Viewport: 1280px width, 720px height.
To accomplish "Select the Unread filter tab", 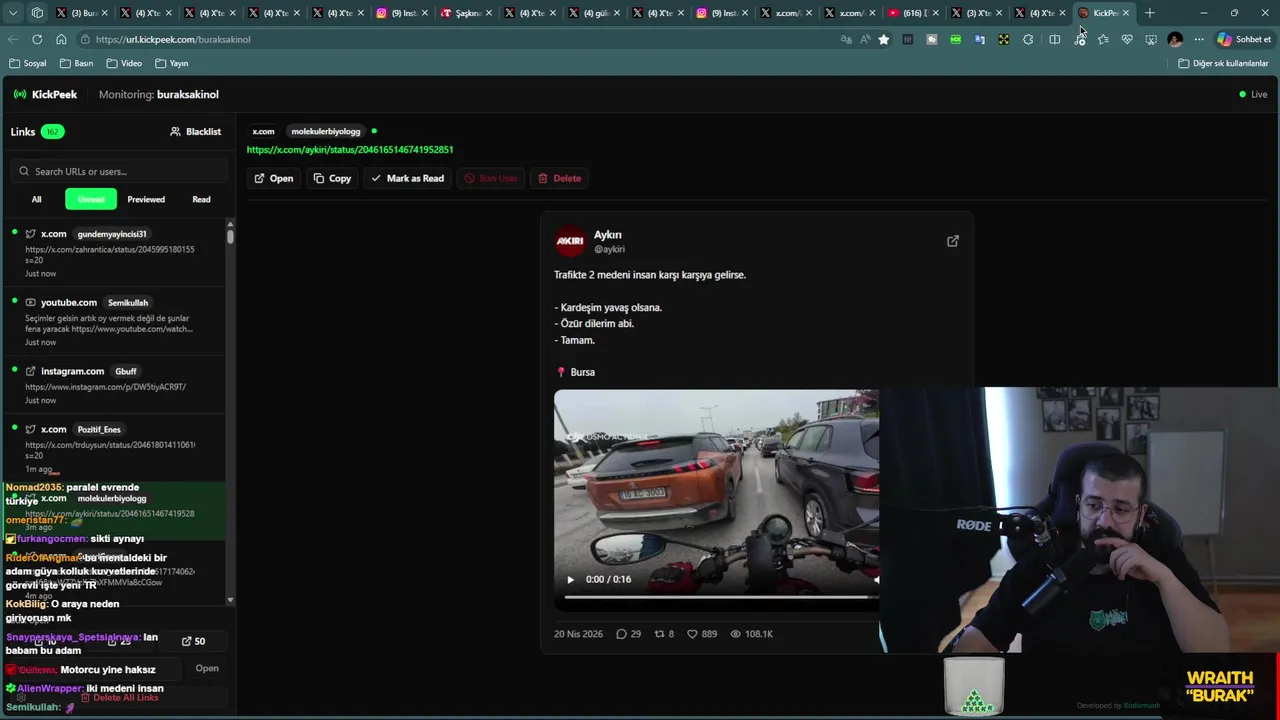I will pyautogui.click(x=91, y=199).
